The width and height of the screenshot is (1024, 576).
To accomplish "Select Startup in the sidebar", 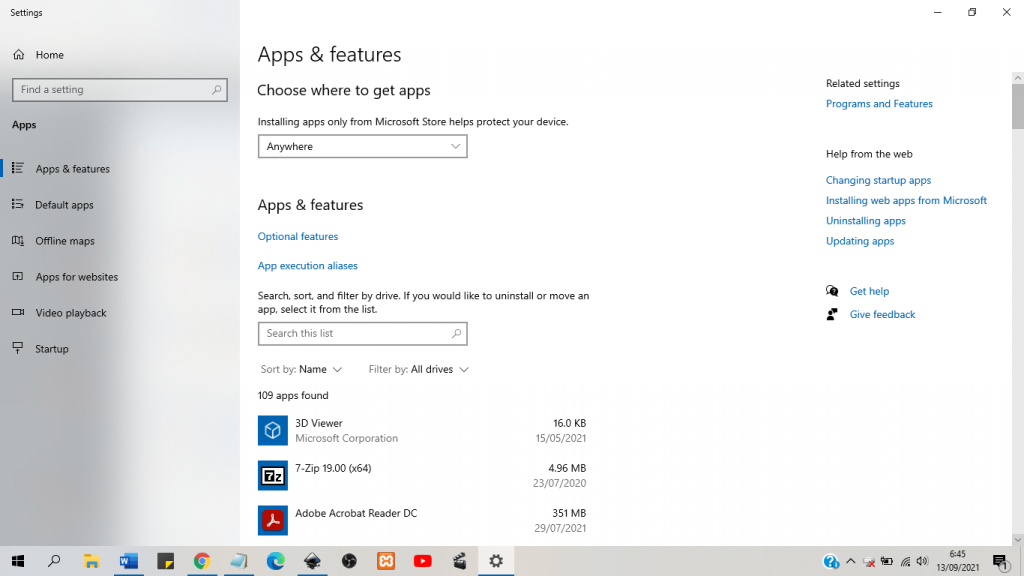I will click(x=52, y=348).
